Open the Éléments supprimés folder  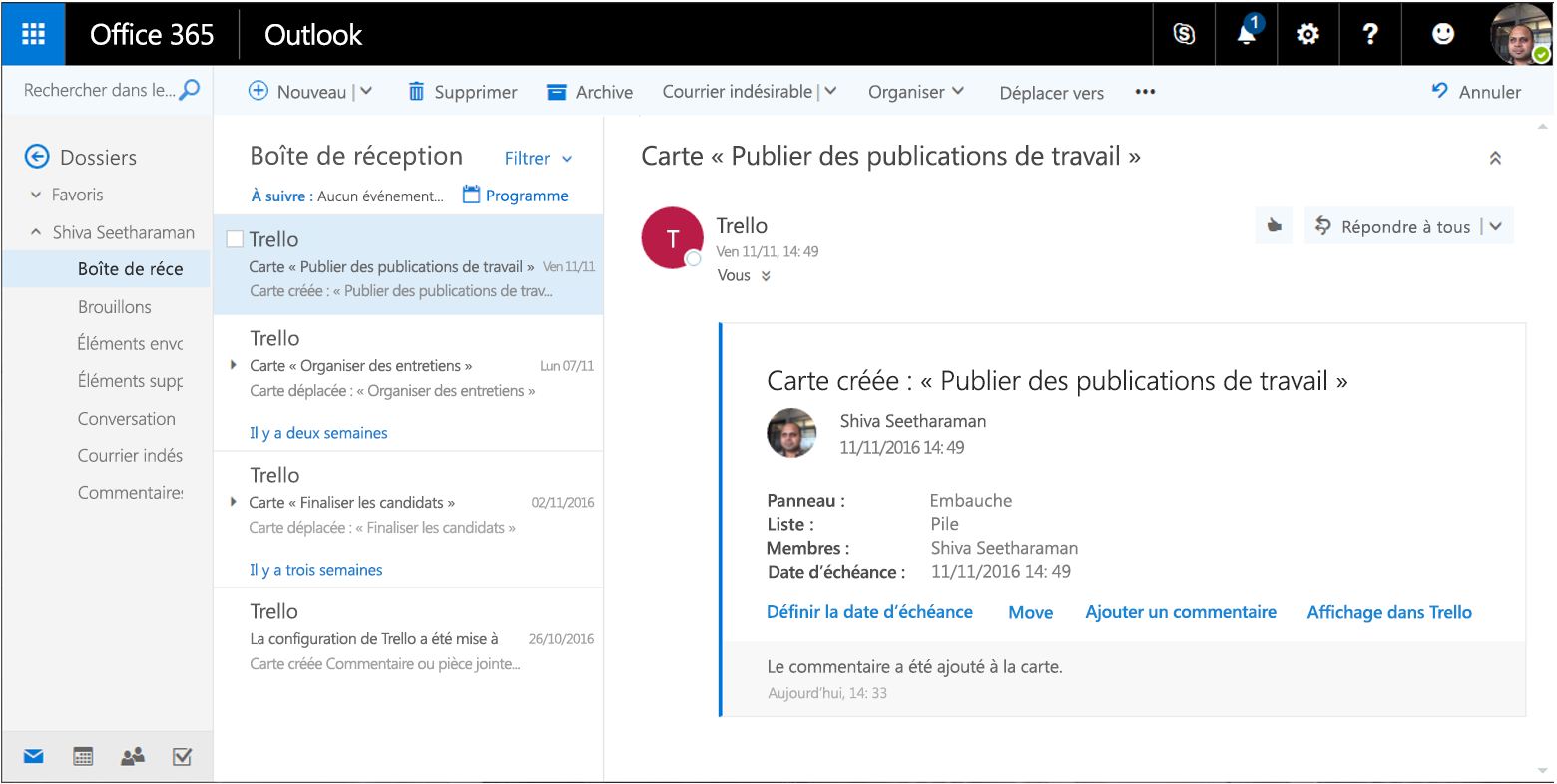point(130,381)
